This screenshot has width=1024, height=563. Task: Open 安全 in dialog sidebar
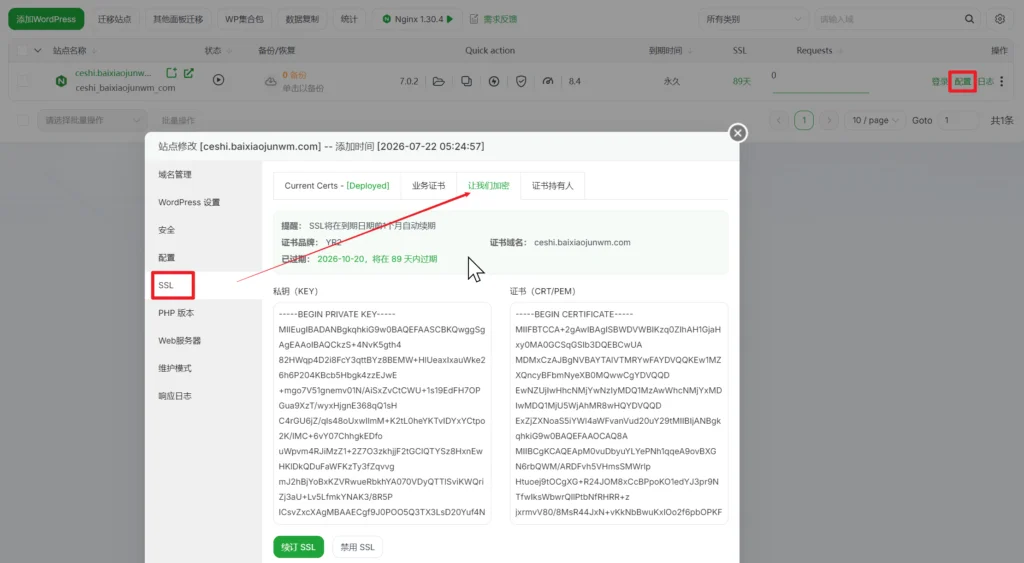[167, 230]
